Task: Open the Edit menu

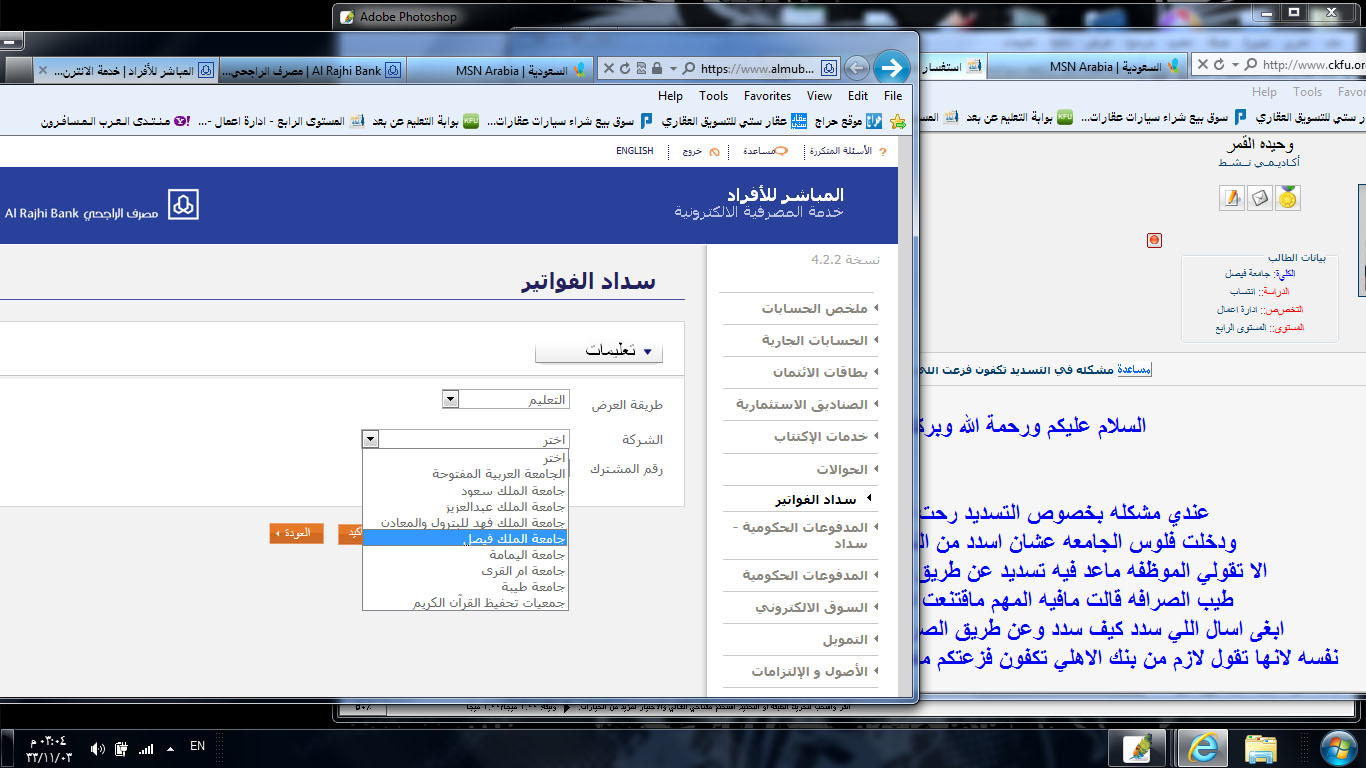Action: pyautogui.click(x=858, y=96)
